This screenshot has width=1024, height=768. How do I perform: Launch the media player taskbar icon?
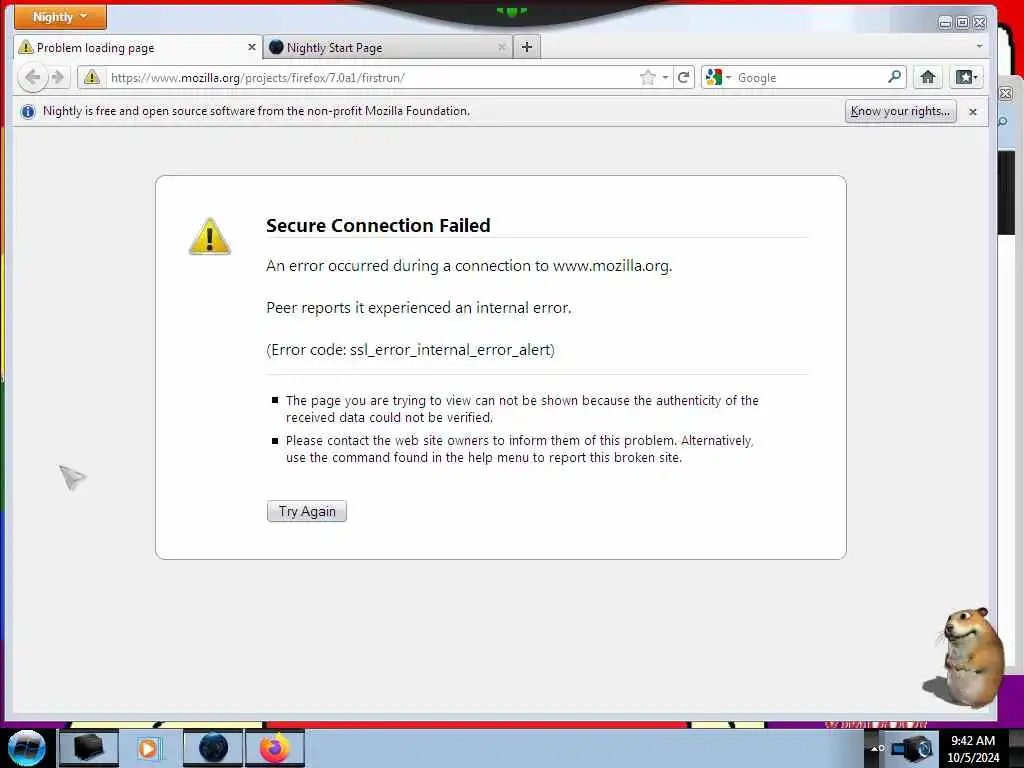click(x=150, y=748)
